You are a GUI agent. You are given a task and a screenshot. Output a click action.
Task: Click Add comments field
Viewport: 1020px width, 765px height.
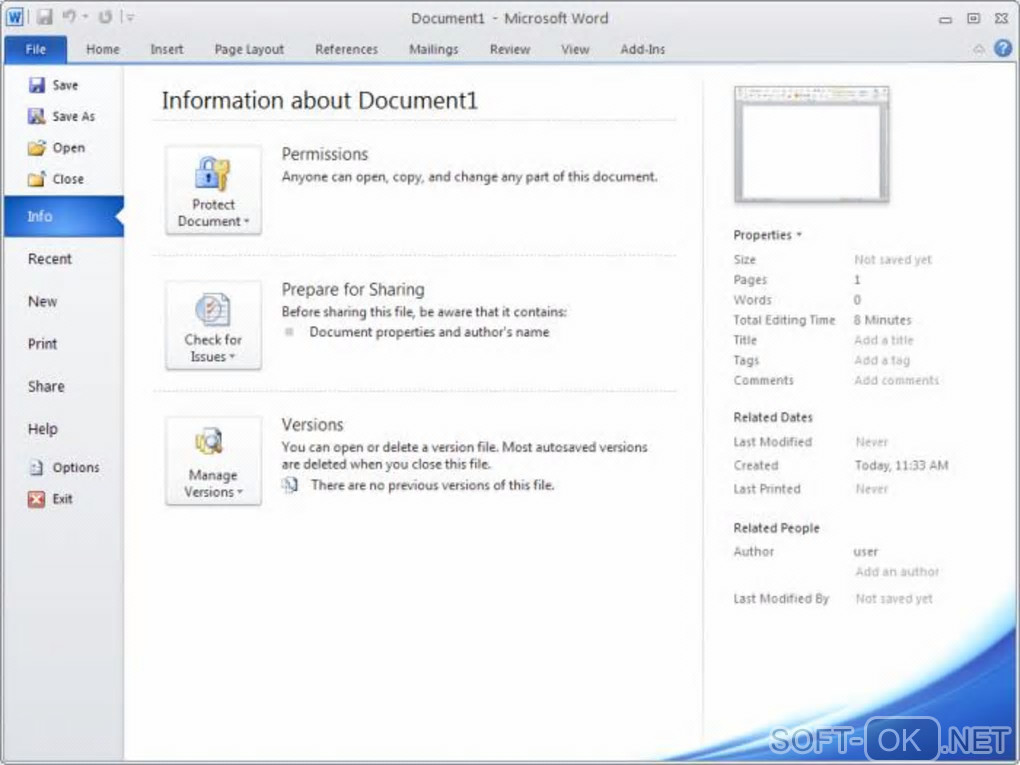coord(896,380)
